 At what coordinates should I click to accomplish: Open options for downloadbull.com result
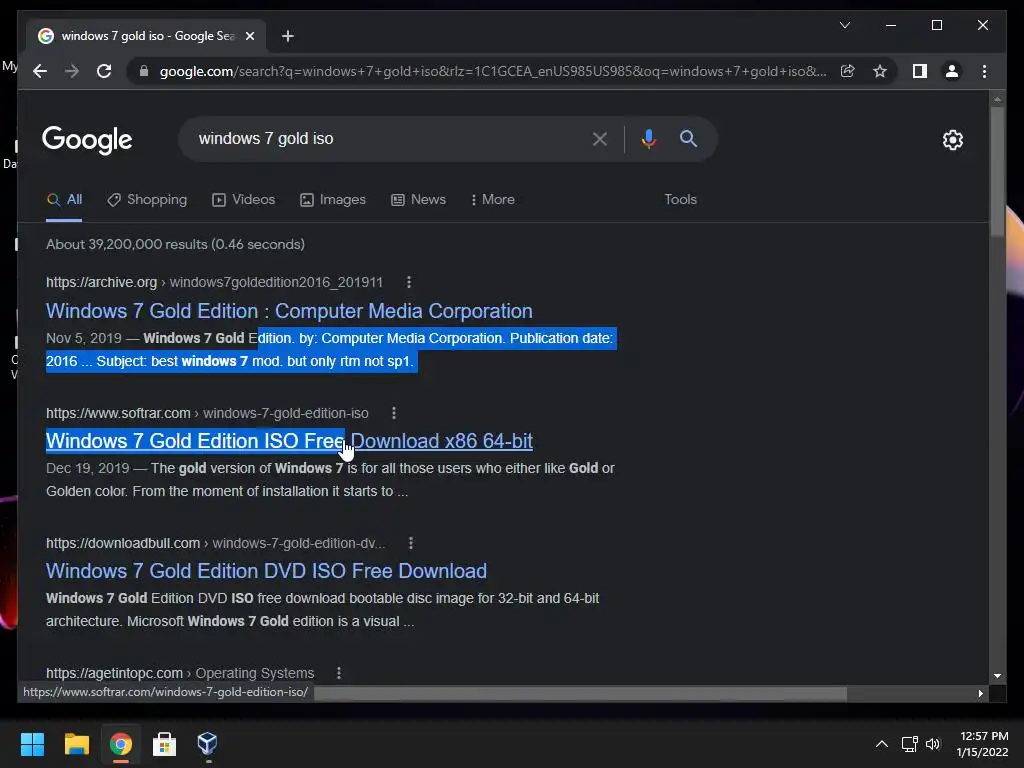tap(410, 543)
